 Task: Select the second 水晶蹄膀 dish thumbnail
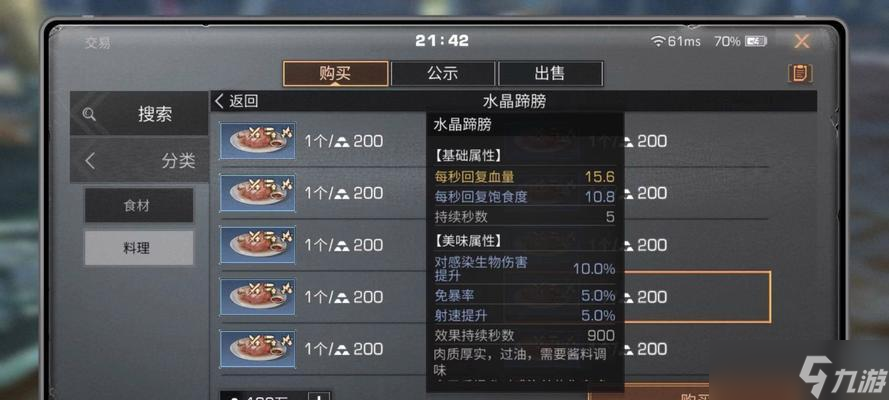click(x=258, y=193)
